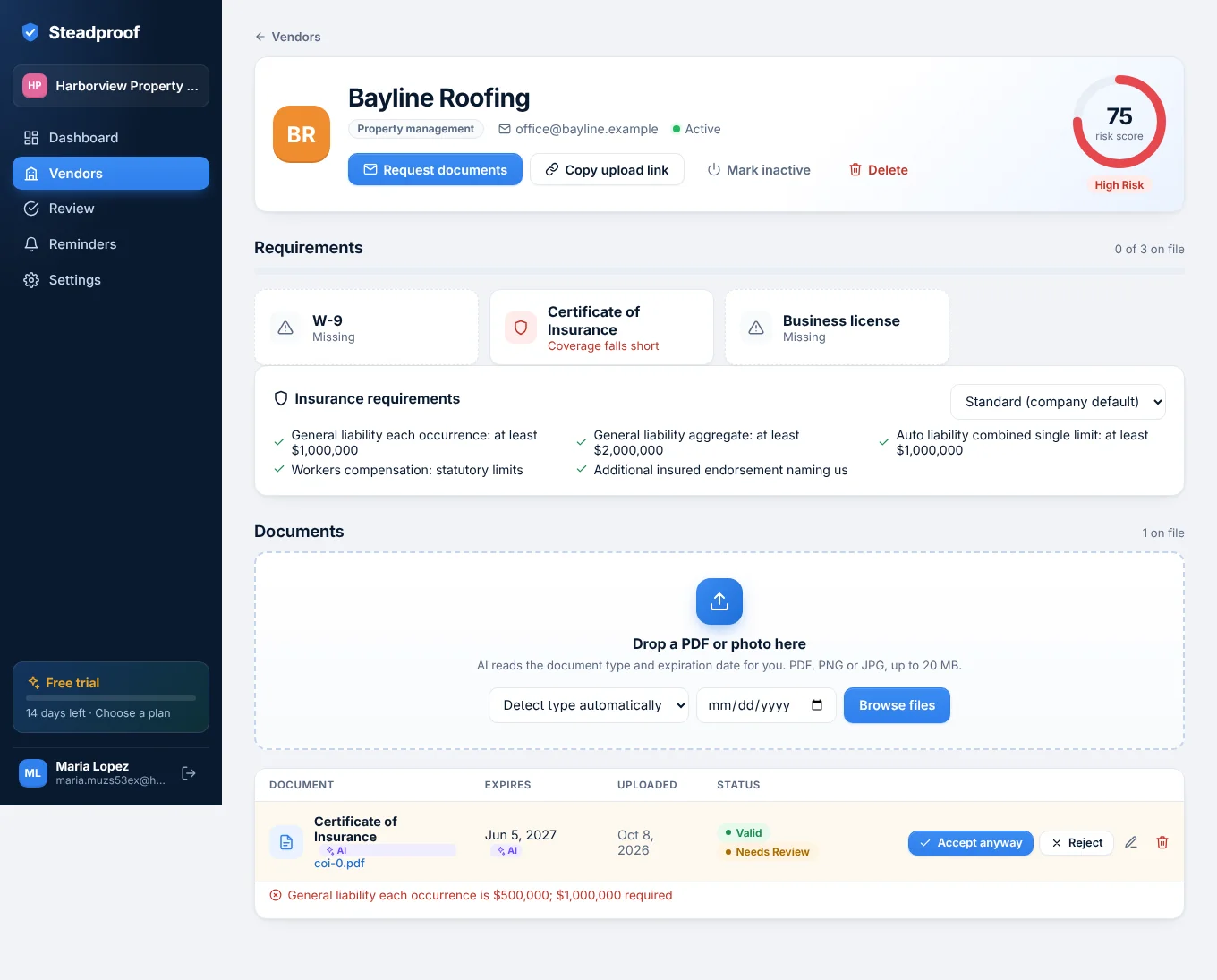Delete the Bayline Roofing vendor
The height and width of the screenshot is (980, 1217).
tap(879, 170)
